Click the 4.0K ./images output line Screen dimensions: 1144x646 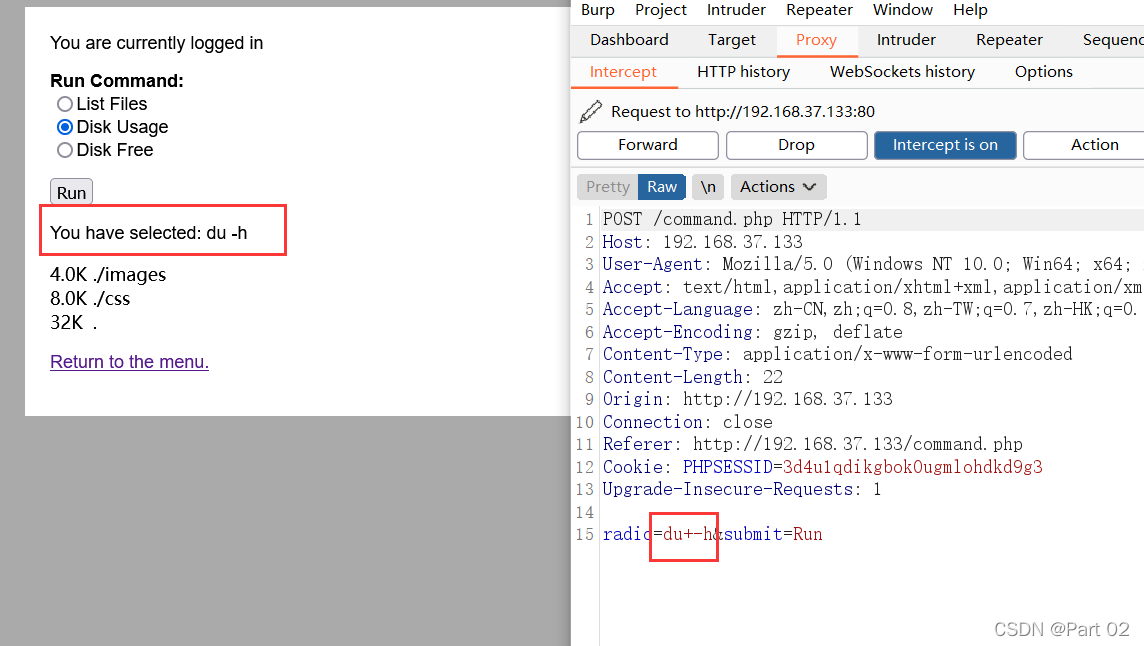click(x=108, y=275)
